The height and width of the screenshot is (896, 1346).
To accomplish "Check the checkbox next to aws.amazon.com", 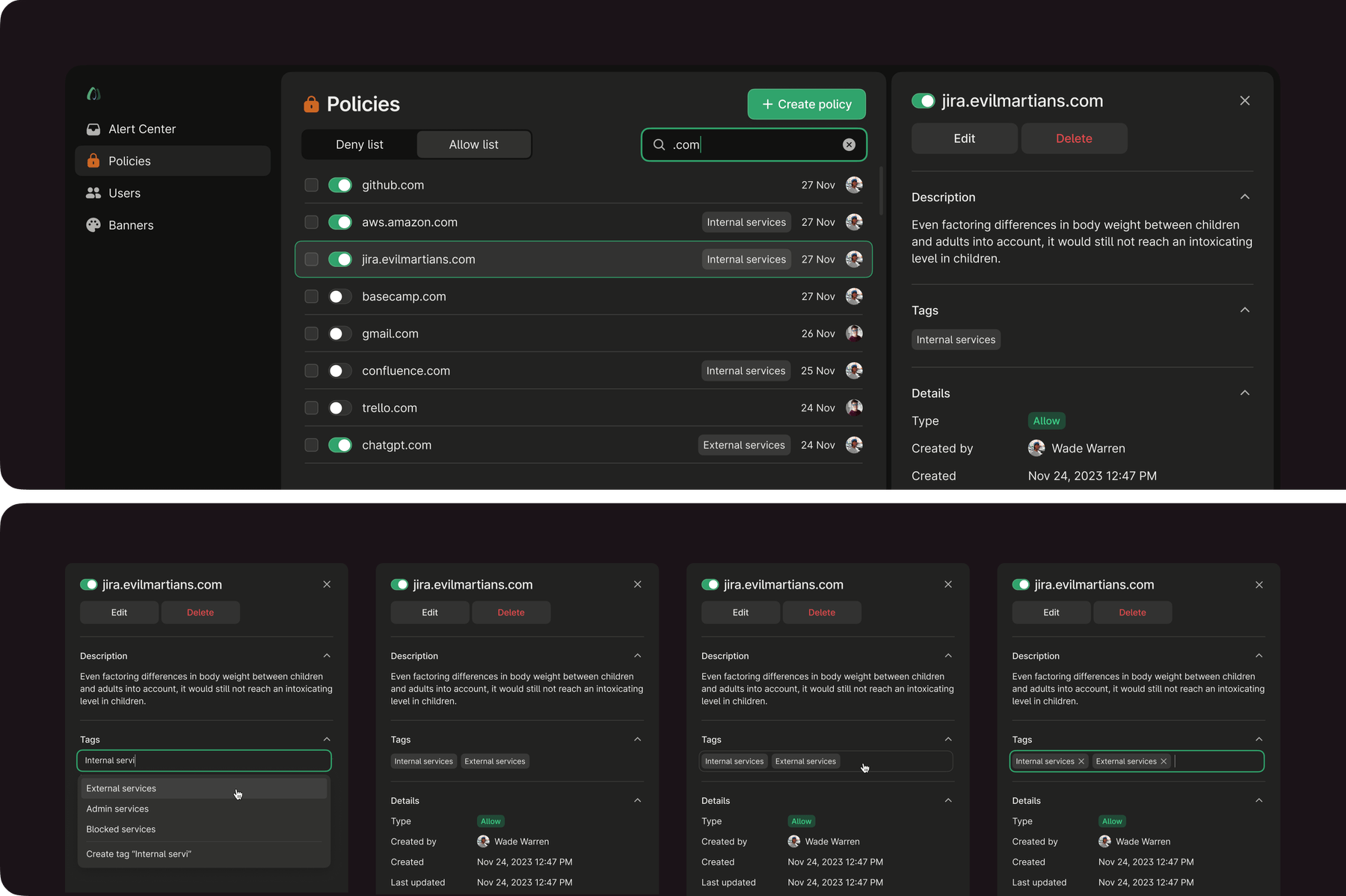I will click(x=311, y=222).
